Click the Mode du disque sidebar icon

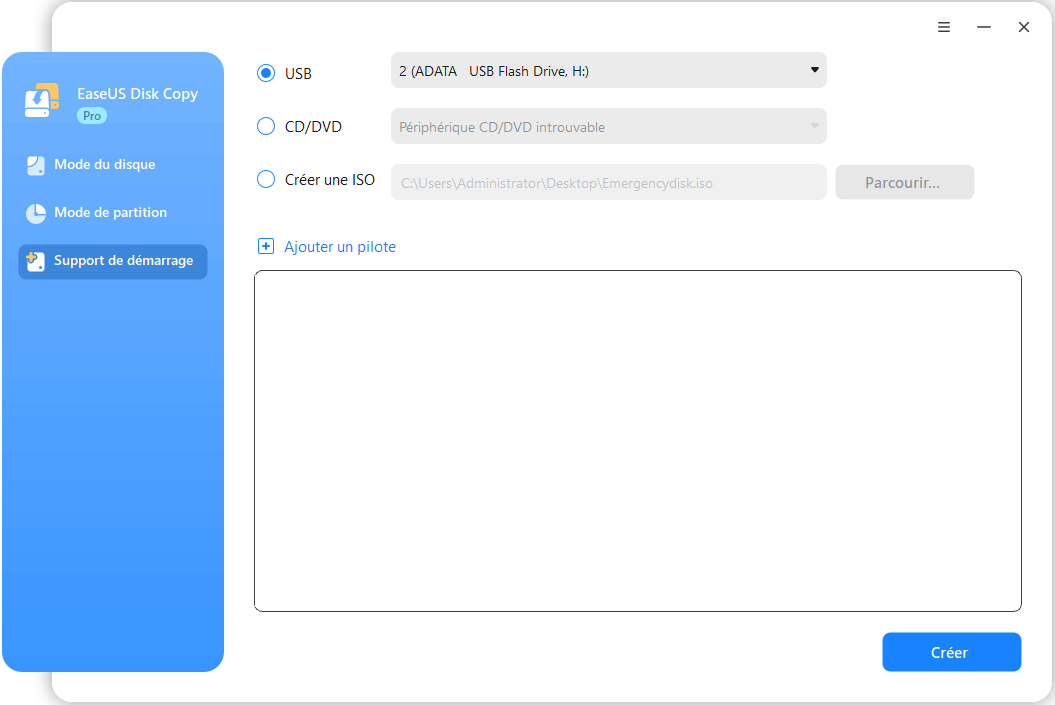tap(36, 165)
